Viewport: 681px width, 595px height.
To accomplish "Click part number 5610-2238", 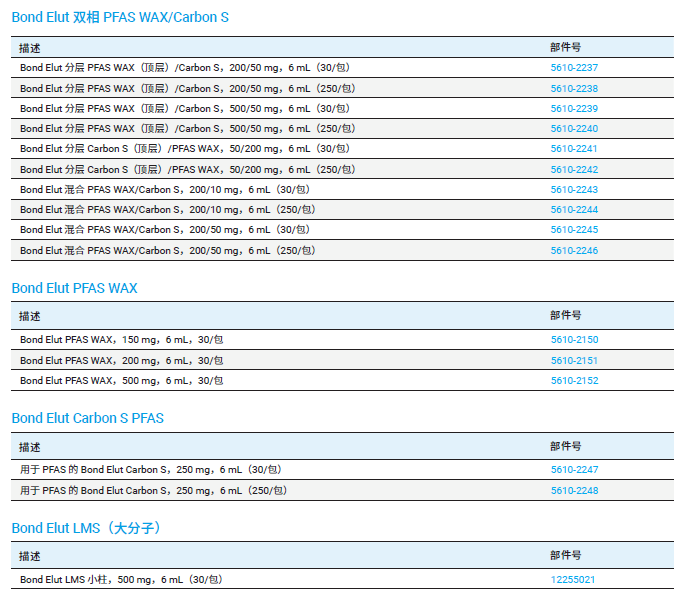I will click(574, 88).
